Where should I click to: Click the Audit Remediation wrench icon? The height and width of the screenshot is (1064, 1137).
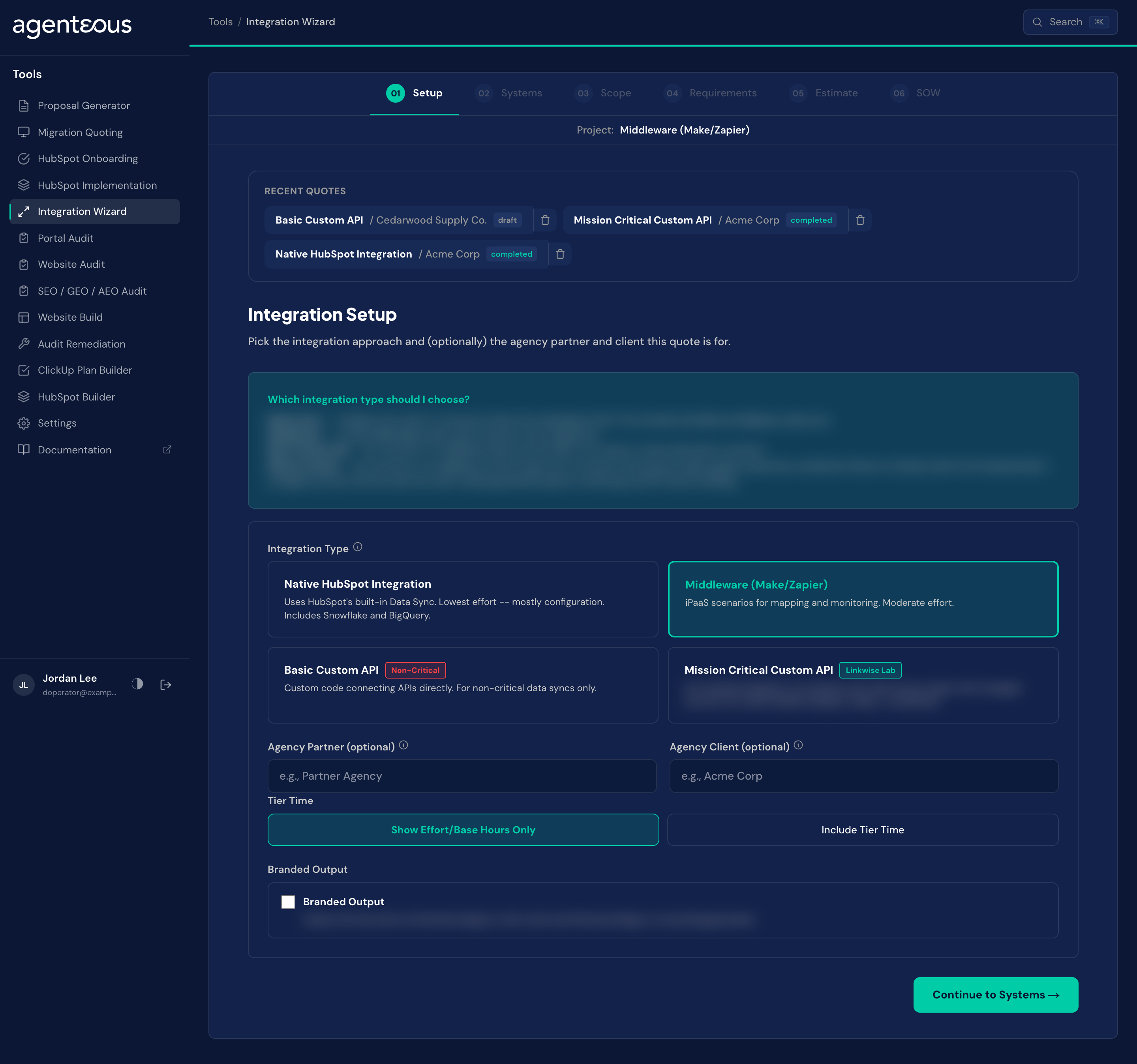point(23,344)
